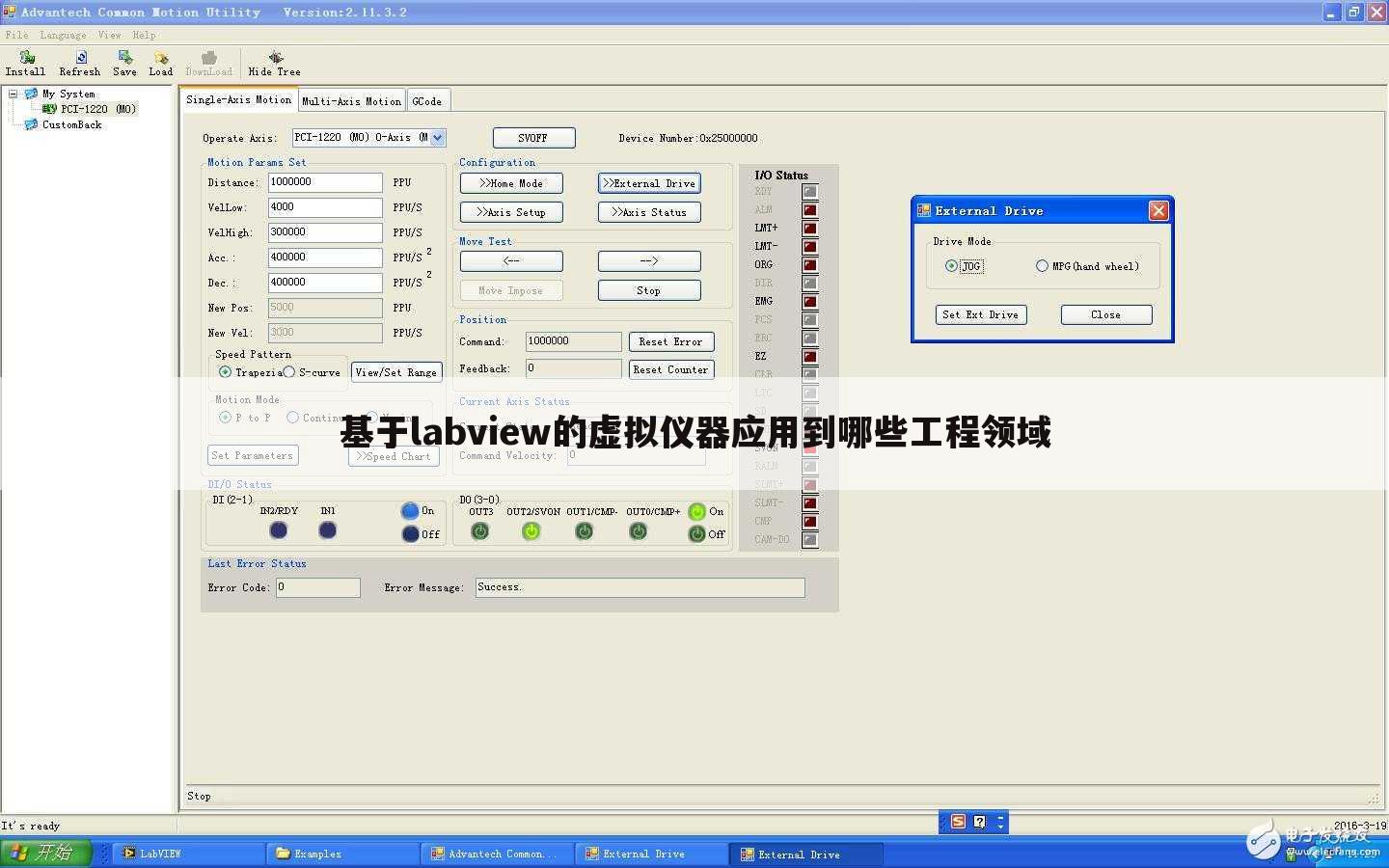
Task: Click the Stop motion button
Action: coord(649,290)
